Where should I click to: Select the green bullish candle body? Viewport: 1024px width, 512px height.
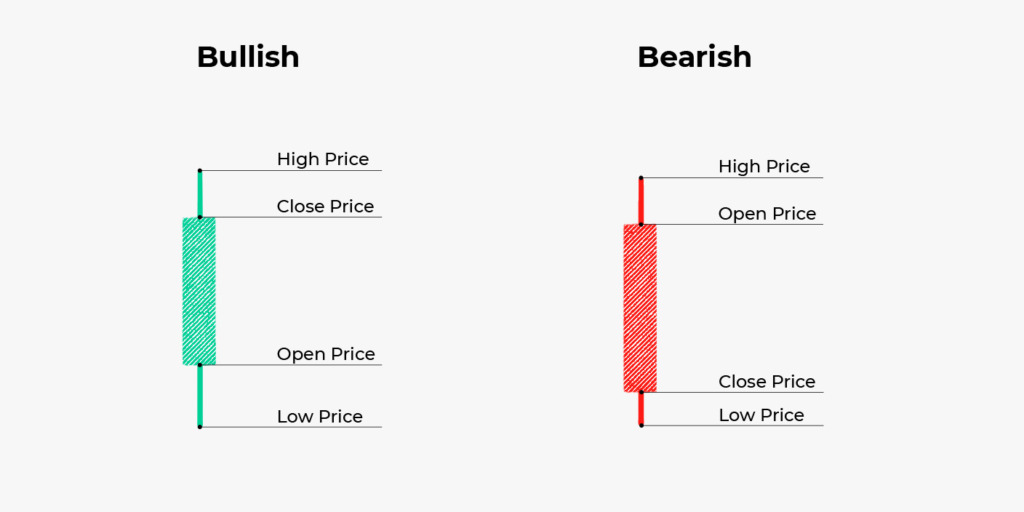pyautogui.click(x=199, y=290)
